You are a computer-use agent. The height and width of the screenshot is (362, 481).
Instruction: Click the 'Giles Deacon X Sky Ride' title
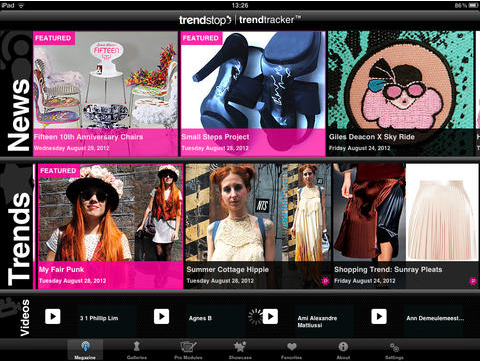pos(372,137)
